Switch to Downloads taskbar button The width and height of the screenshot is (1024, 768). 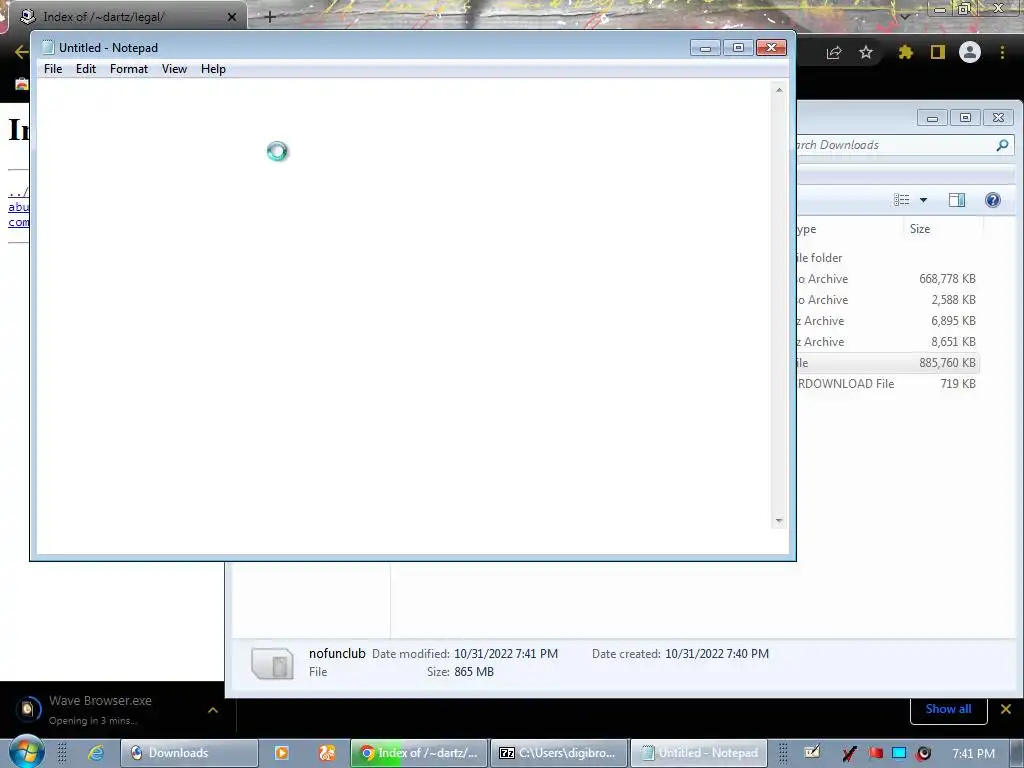point(189,753)
